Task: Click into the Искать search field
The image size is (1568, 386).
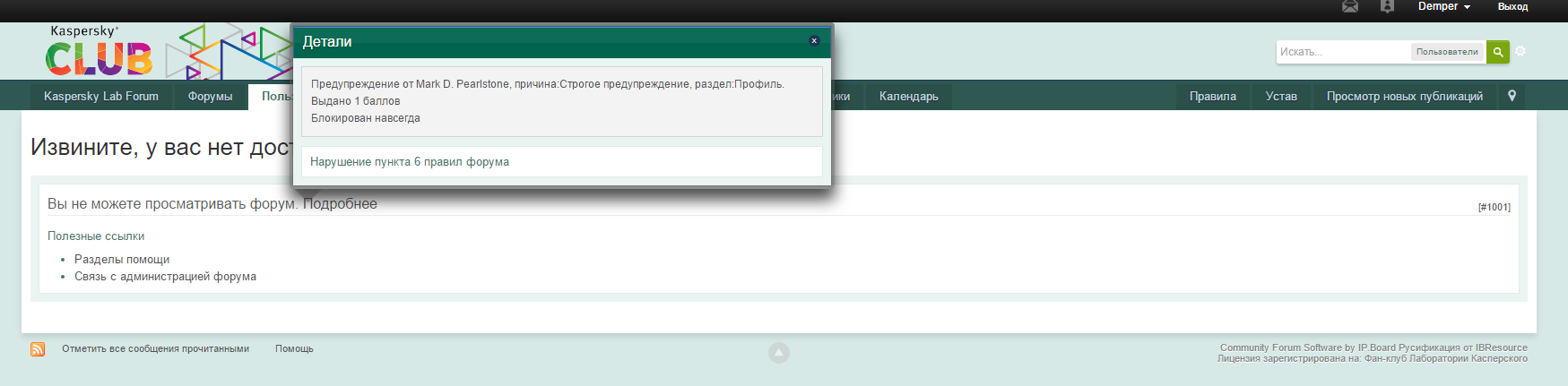Action: pyautogui.click(x=1342, y=52)
